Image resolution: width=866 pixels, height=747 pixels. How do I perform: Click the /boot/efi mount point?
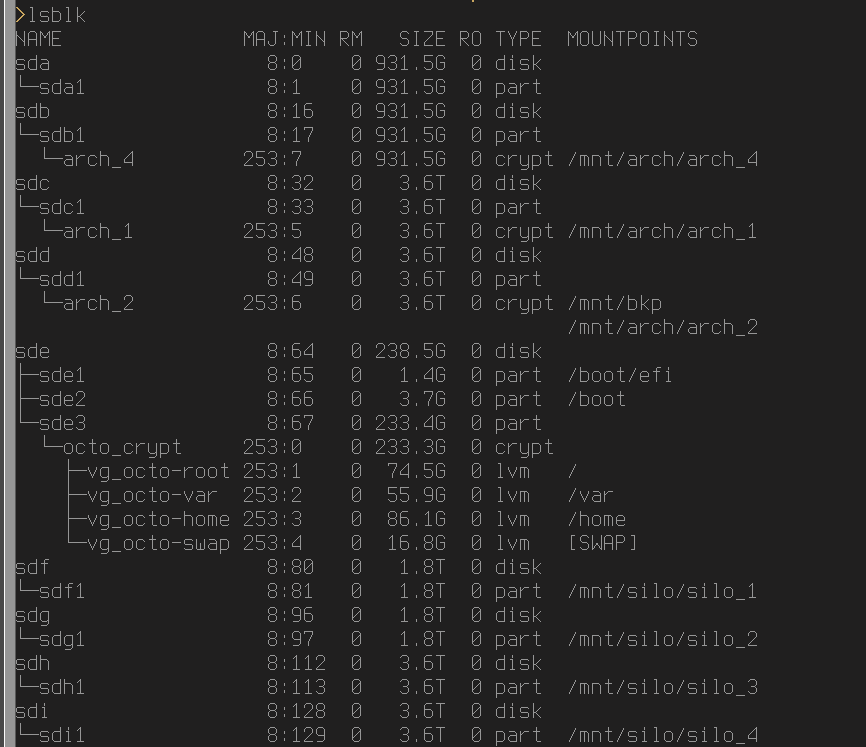tap(620, 375)
